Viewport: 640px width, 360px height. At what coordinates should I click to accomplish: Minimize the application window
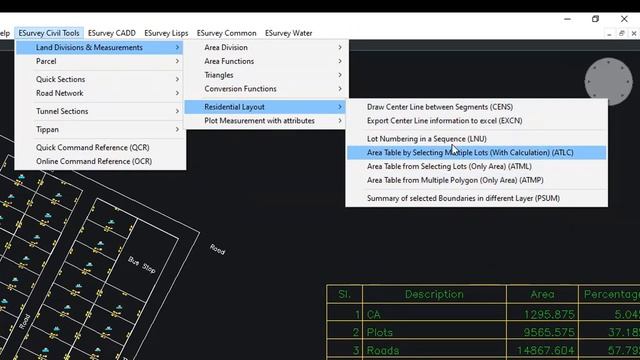point(567,19)
